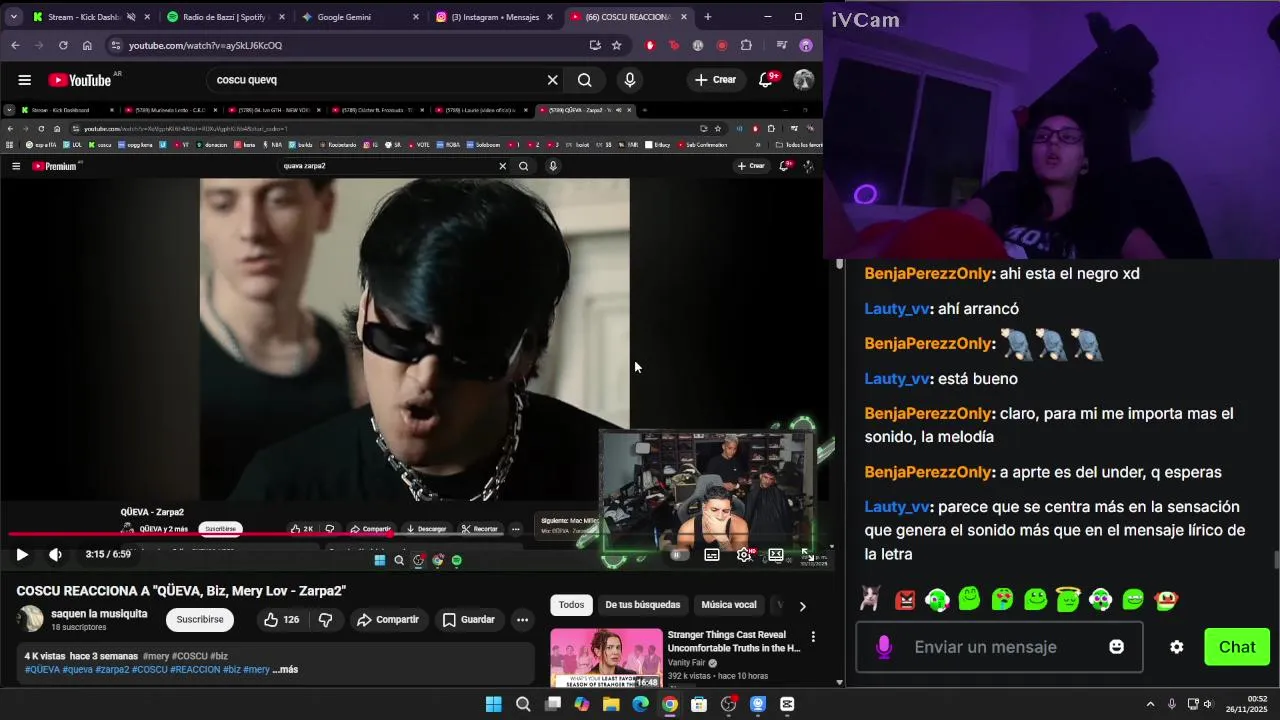This screenshot has width=1280, height=720.
Task: Expand the description with ...más
Action: (x=285, y=669)
